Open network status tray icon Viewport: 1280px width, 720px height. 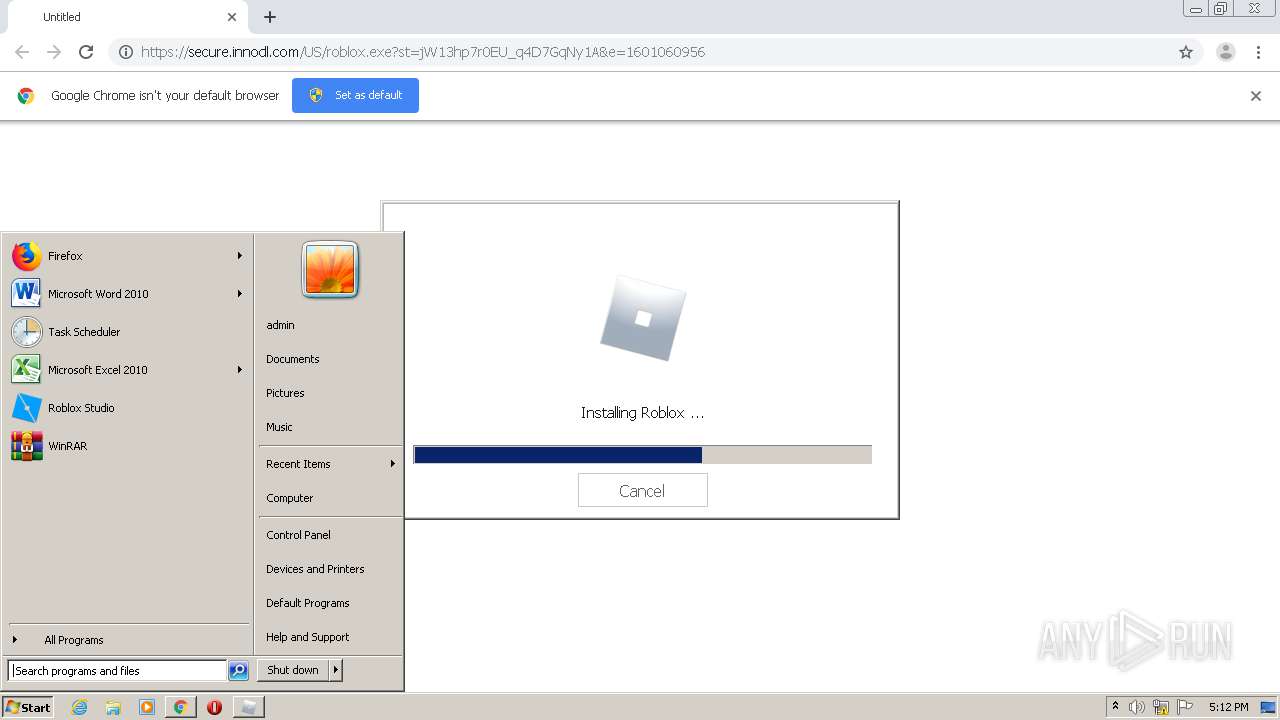pyautogui.click(x=1161, y=707)
